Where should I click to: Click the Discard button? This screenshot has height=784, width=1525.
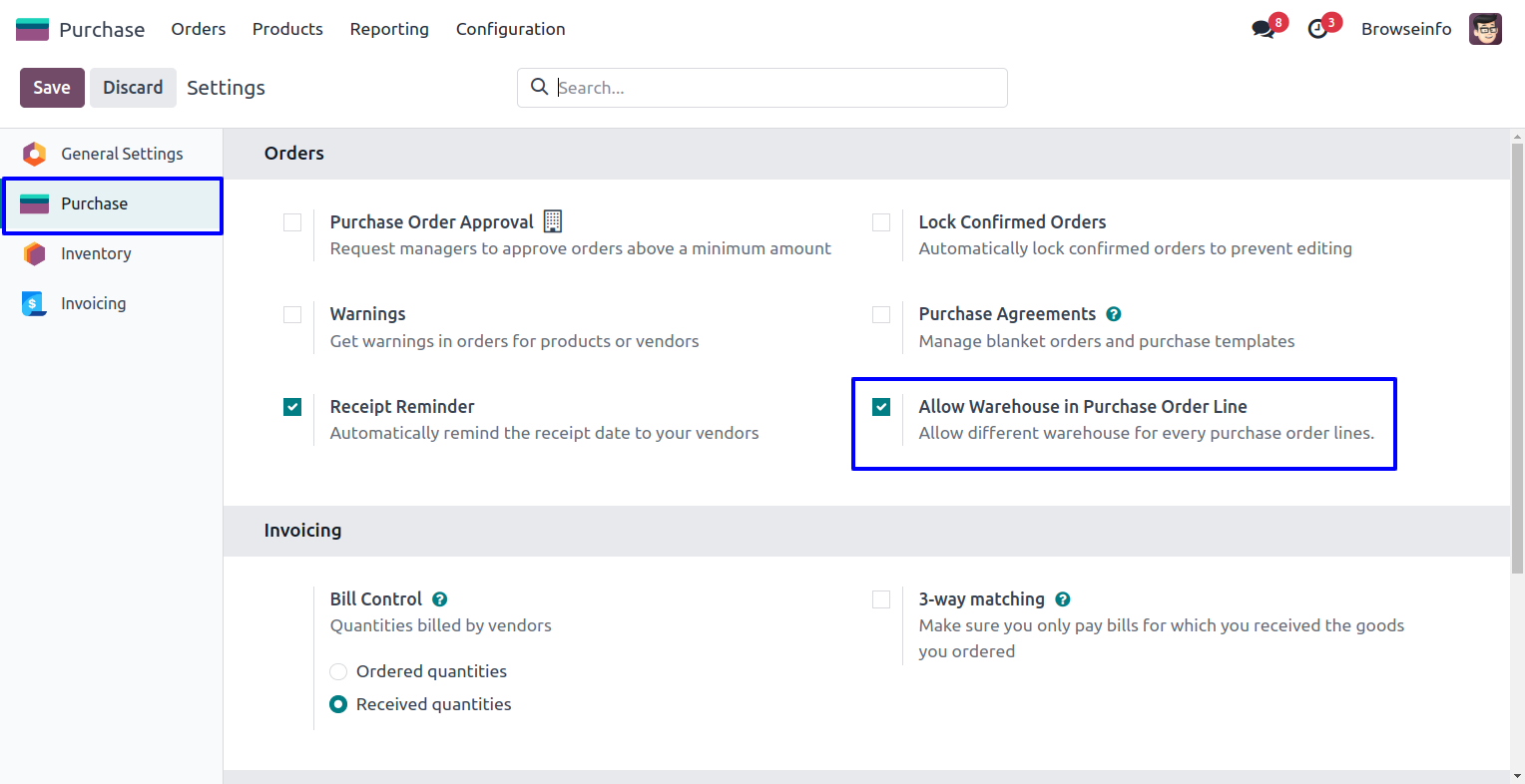point(133,88)
